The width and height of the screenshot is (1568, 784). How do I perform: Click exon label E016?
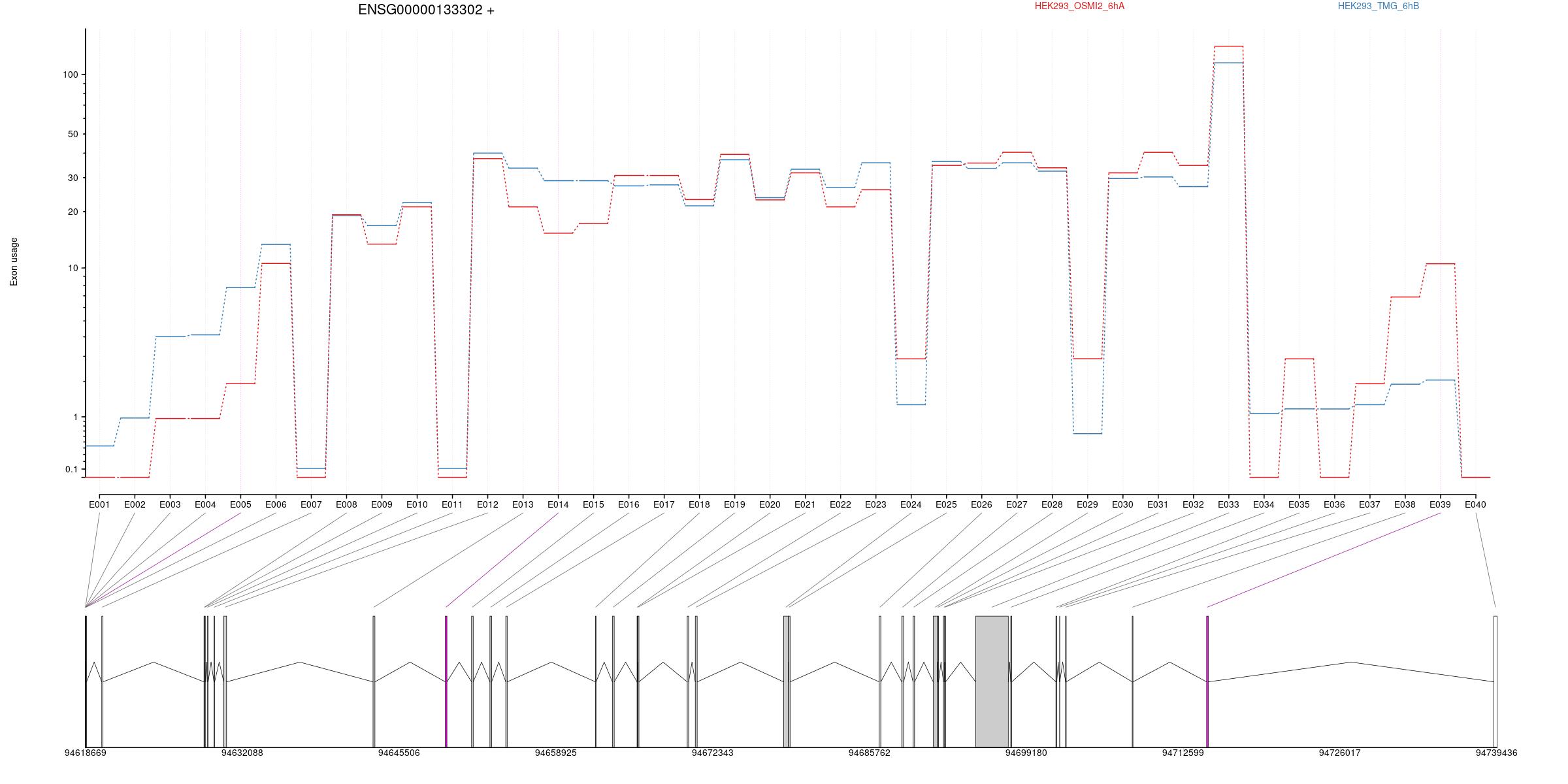pos(629,504)
